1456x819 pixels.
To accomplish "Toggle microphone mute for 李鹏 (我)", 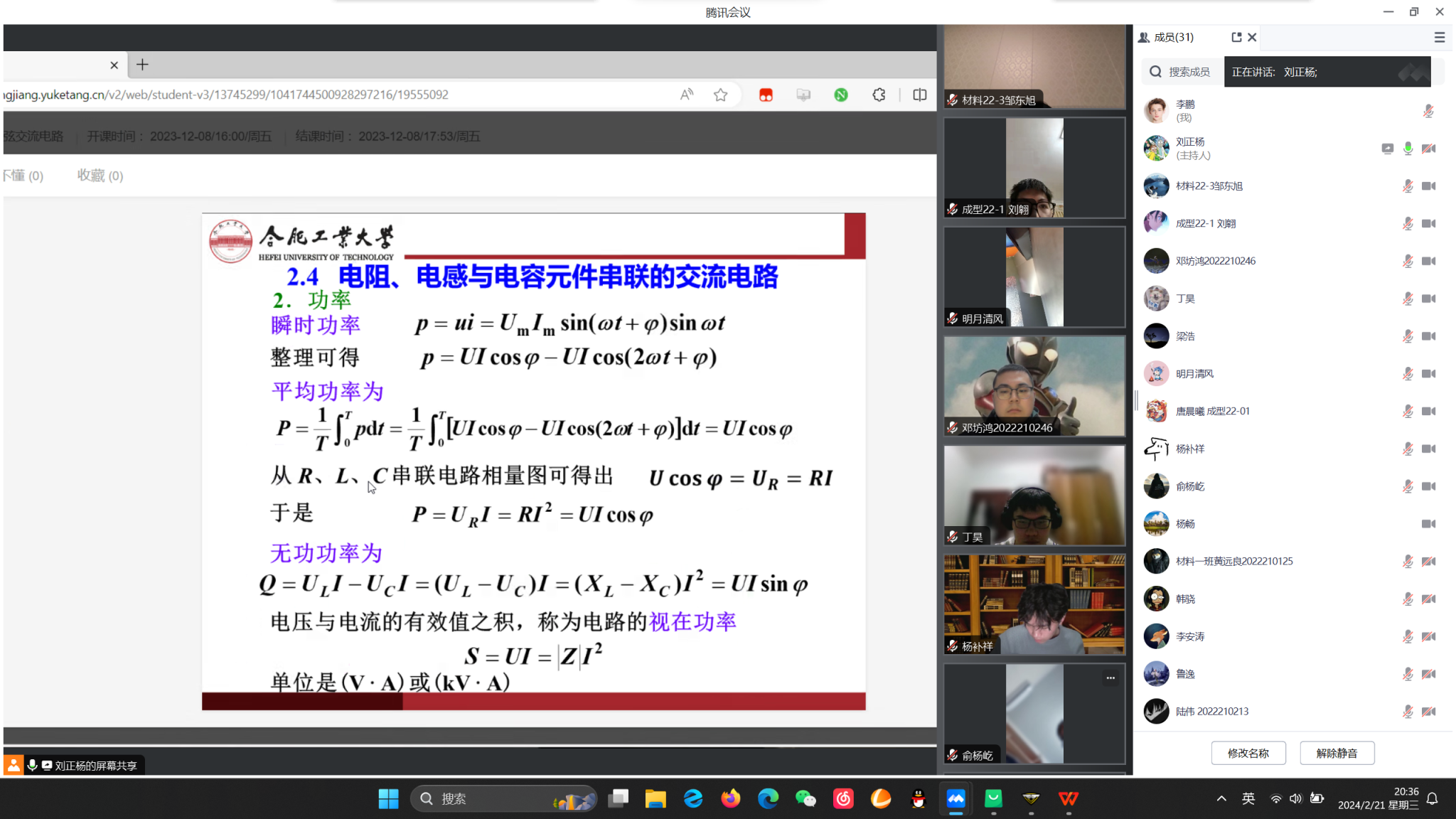I will click(1428, 111).
